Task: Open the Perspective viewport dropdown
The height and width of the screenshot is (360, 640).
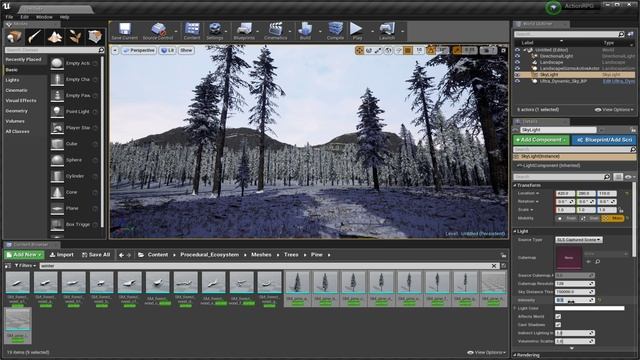Action: click(x=139, y=50)
